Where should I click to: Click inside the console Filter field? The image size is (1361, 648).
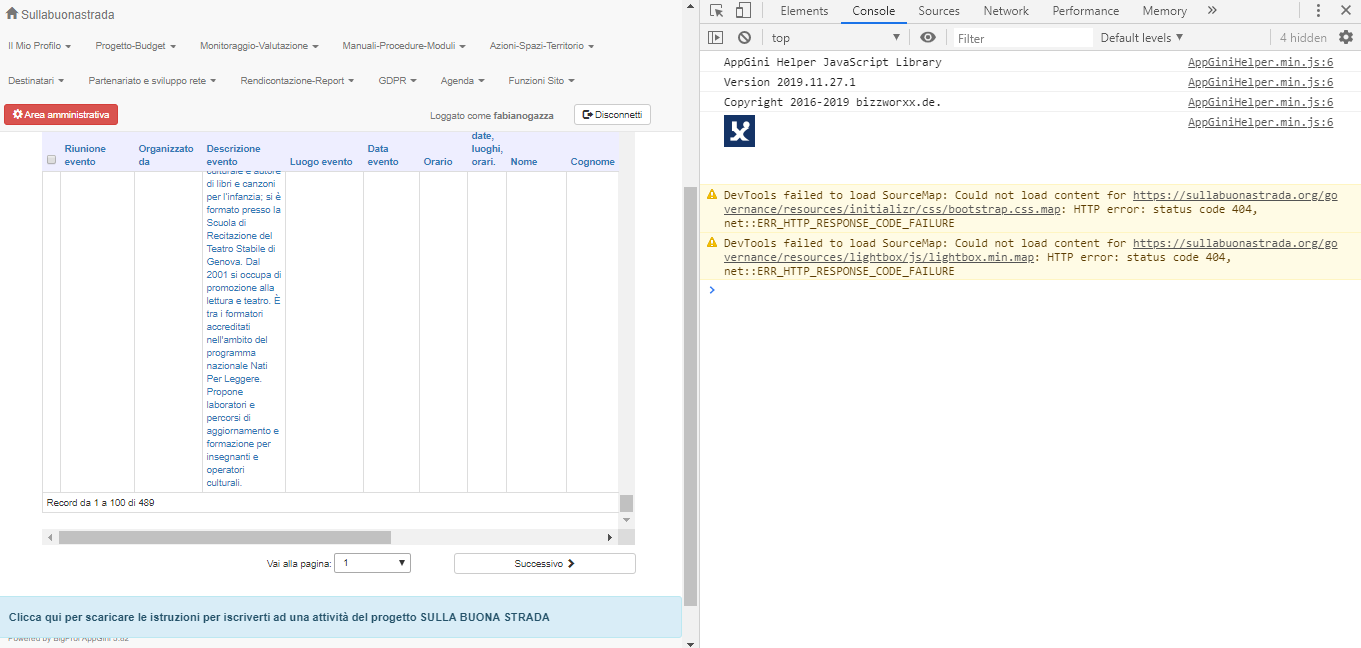click(x=1021, y=38)
